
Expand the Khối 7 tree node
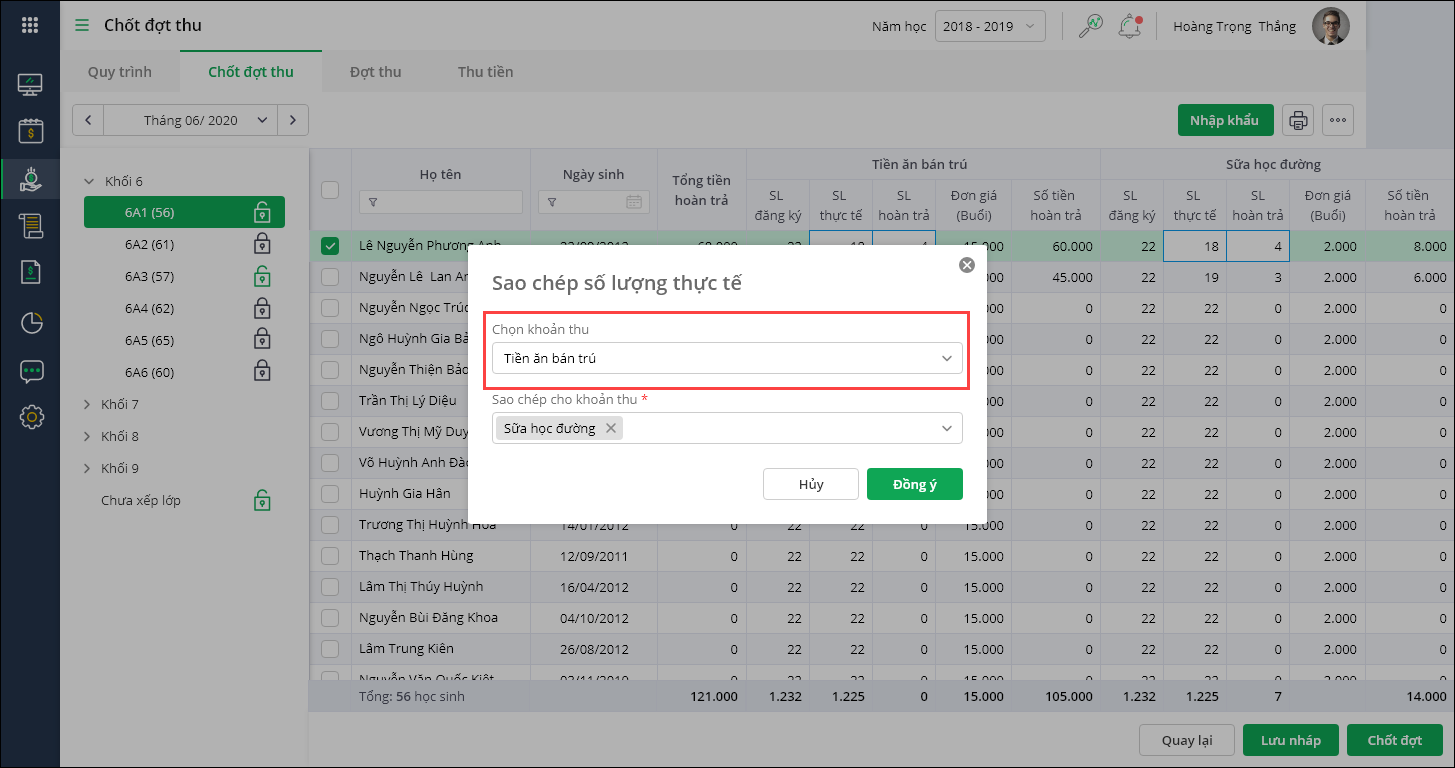tap(88, 405)
